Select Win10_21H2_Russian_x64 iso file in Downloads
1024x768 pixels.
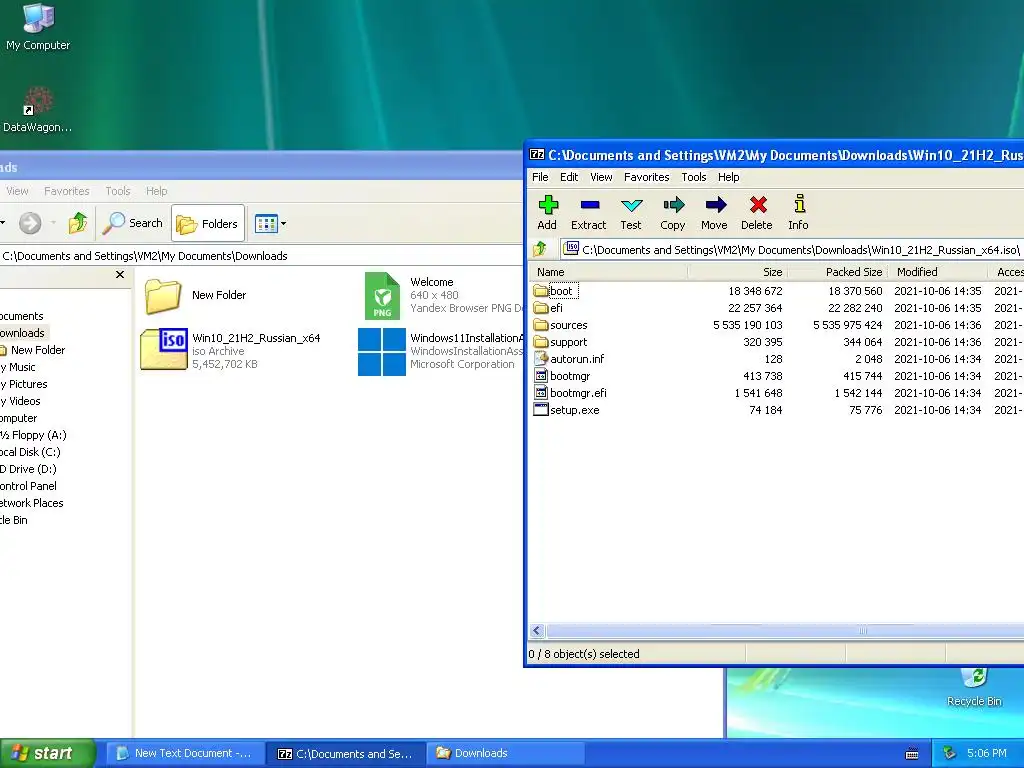tap(231, 350)
